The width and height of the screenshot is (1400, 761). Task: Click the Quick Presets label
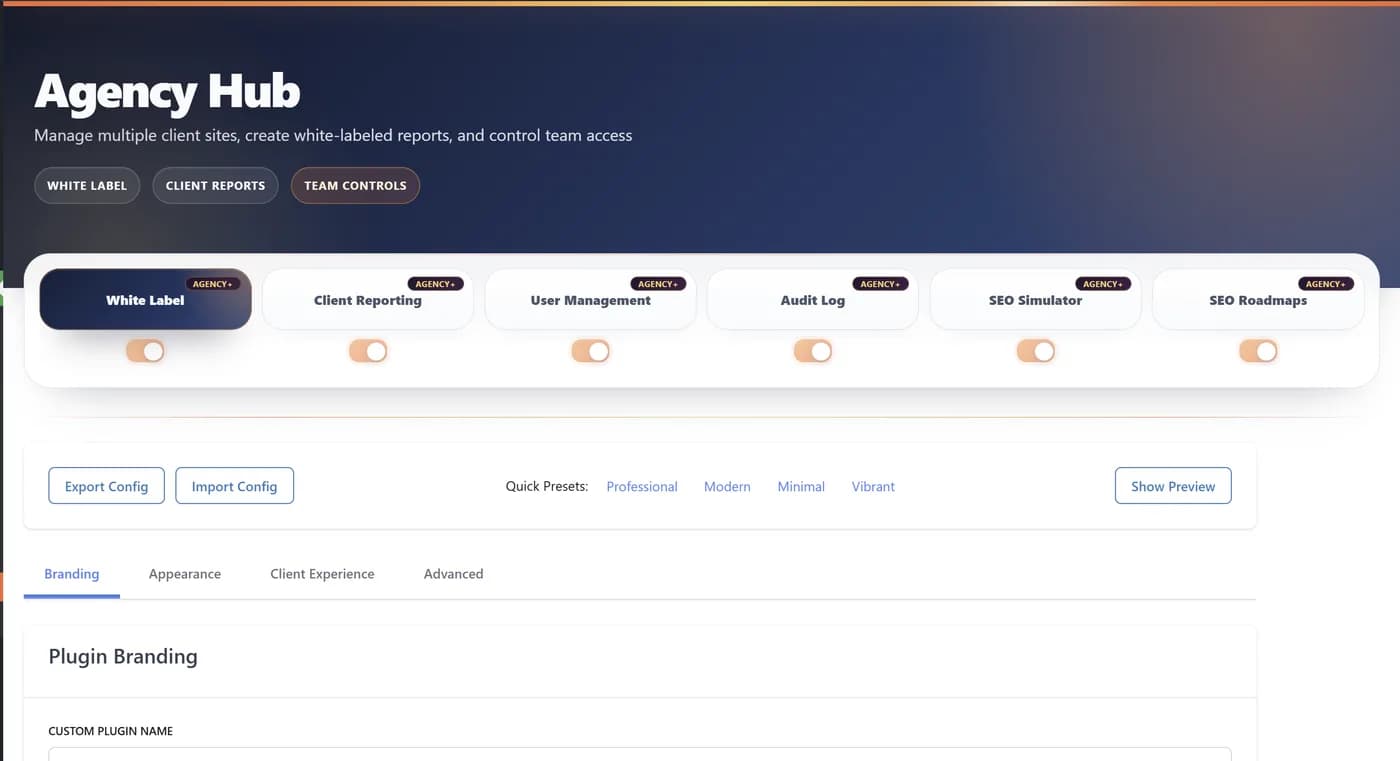(547, 487)
